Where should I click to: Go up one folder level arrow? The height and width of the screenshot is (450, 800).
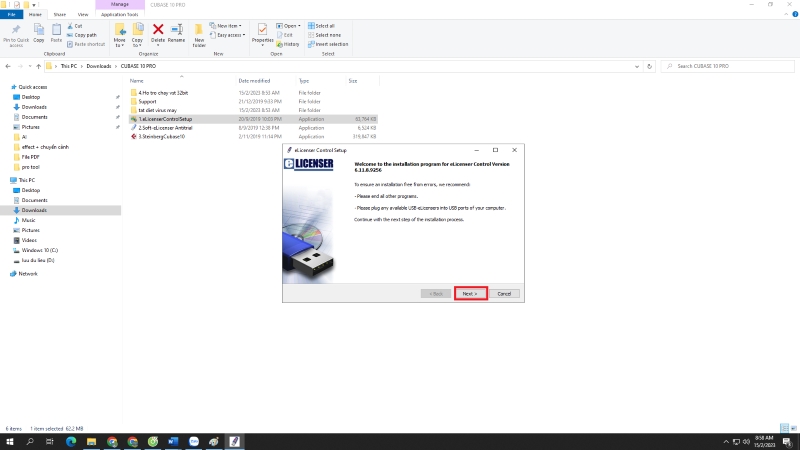(38, 66)
